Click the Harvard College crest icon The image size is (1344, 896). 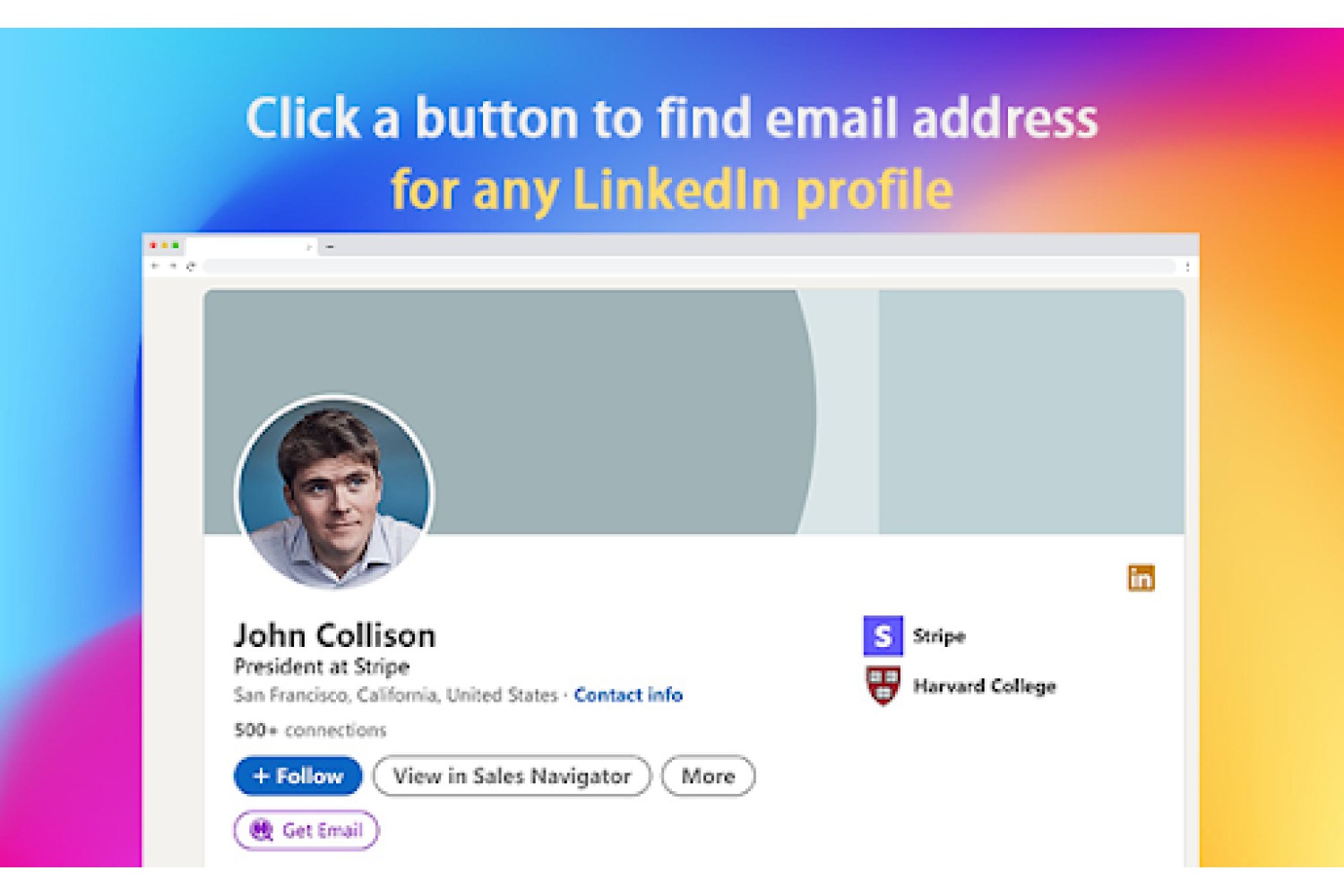[x=883, y=685]
